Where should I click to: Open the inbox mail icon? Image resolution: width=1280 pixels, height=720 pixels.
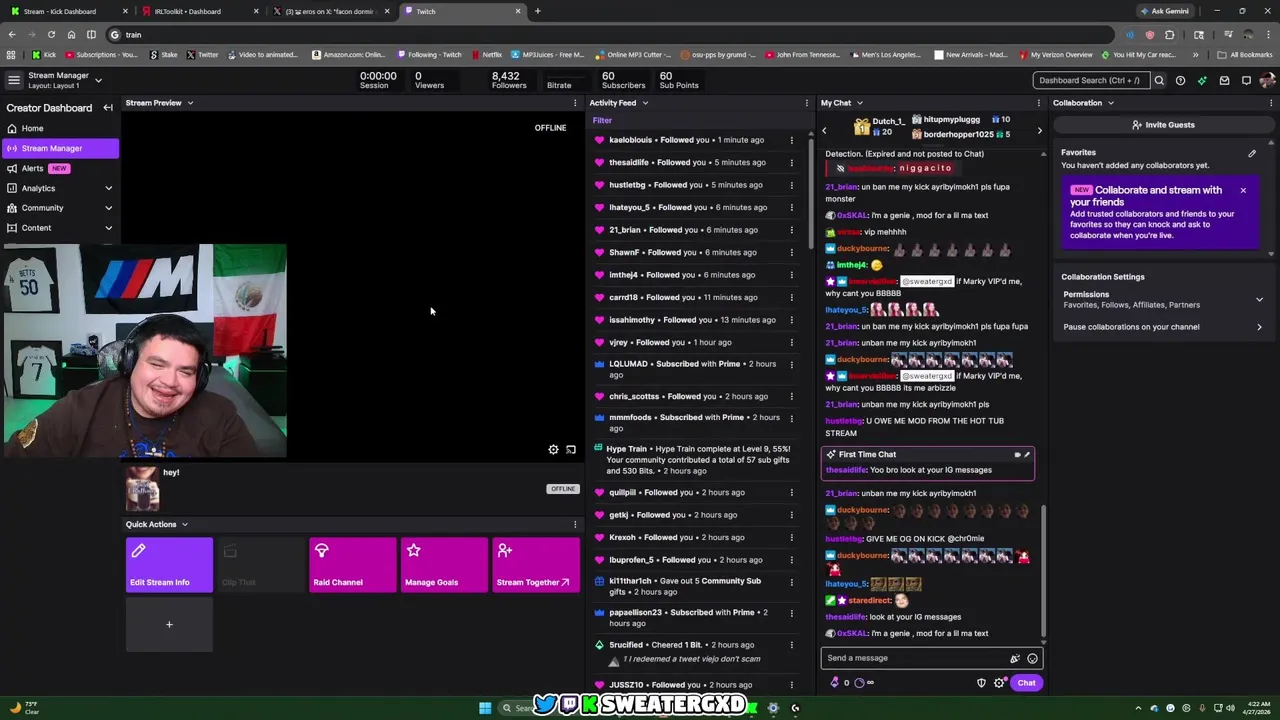pos(1224,80)
